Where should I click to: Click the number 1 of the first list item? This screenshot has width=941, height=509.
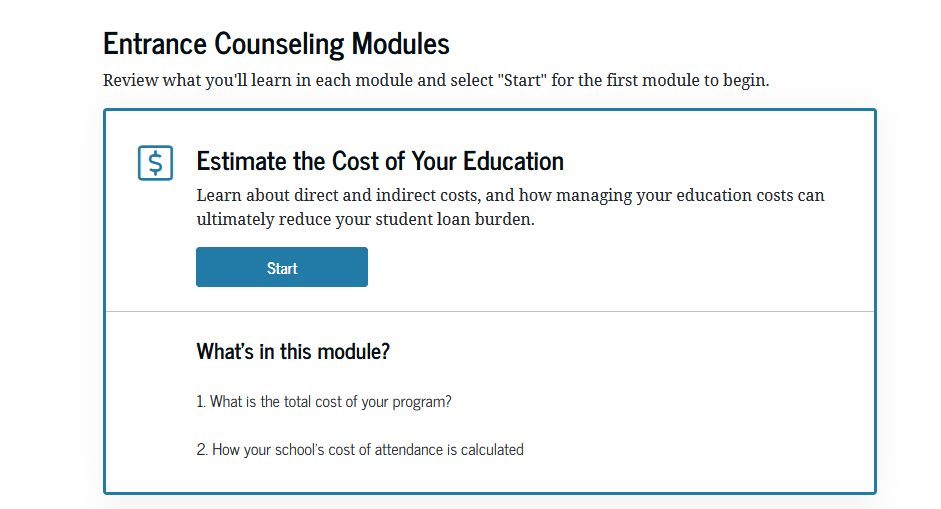200,402
